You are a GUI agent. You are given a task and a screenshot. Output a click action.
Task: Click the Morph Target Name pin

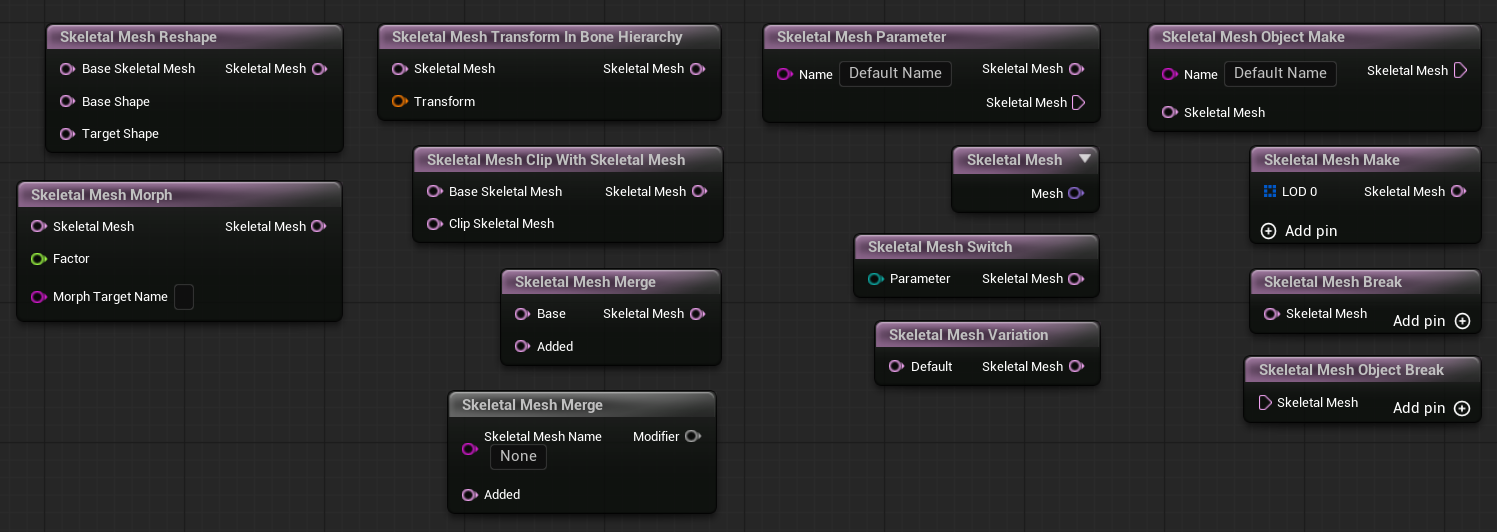[38, 297]
